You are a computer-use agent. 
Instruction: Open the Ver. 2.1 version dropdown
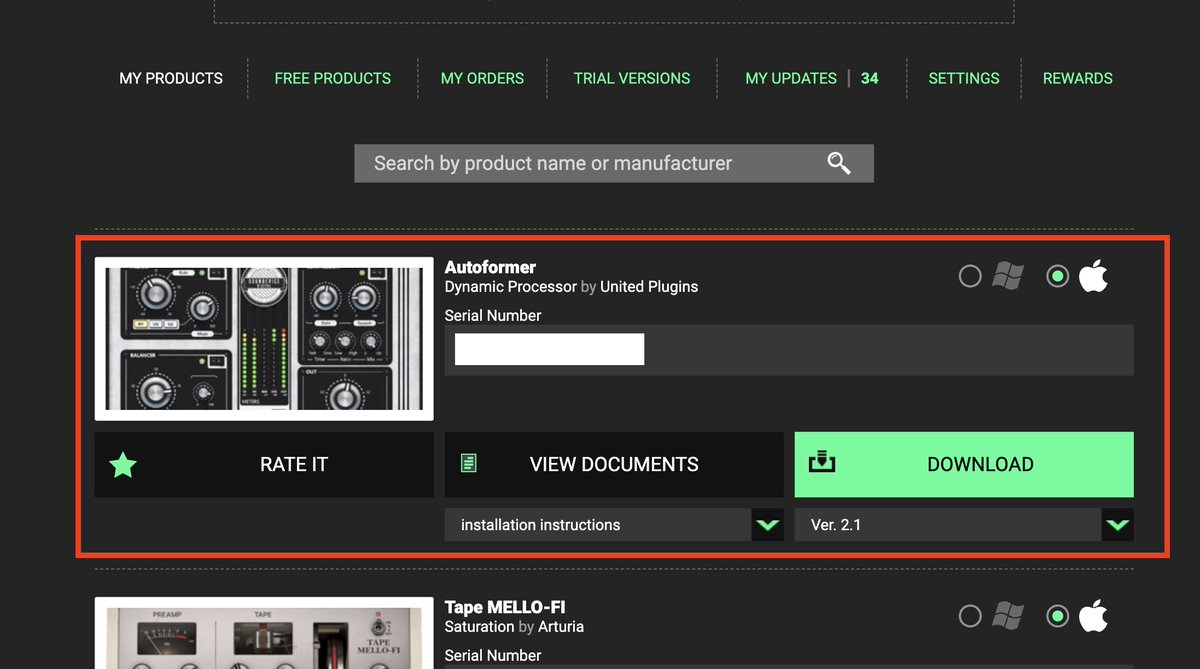(964, 524)
